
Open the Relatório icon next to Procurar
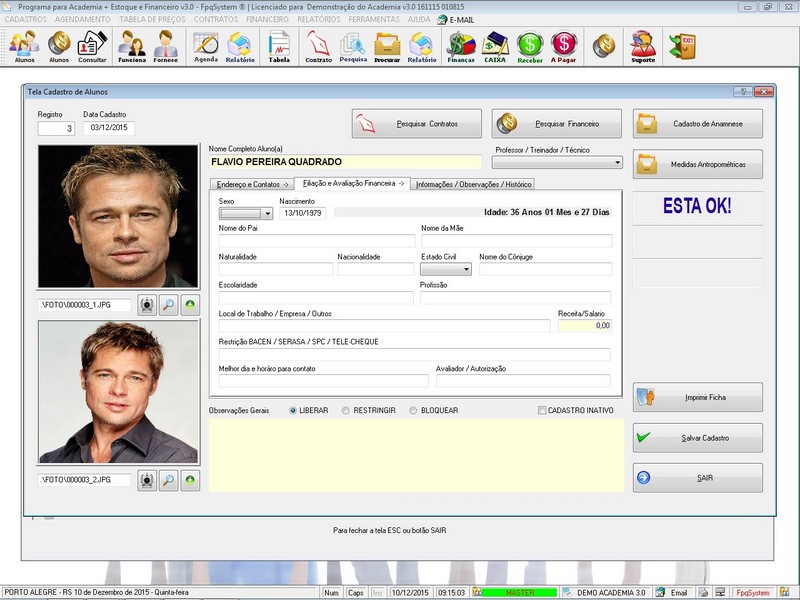pos(421,46)
